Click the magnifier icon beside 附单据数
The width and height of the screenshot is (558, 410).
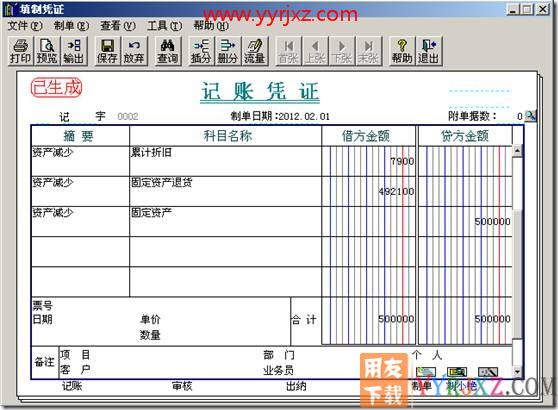click(530, 116)
